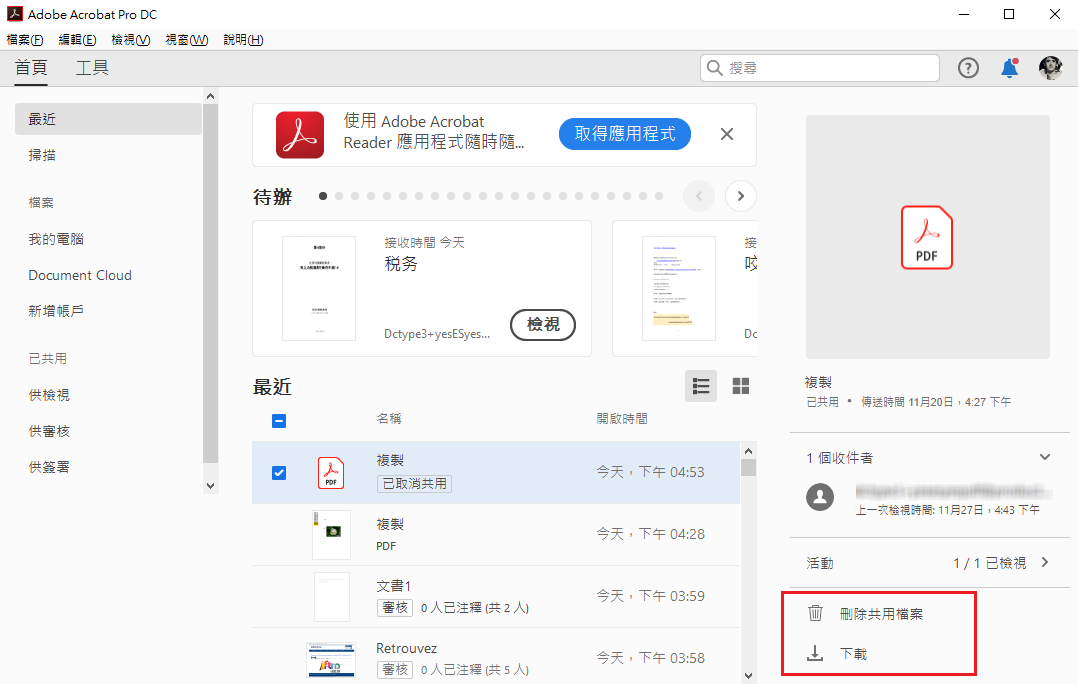The width and height of the screenshot is (1078, 684).
Task: Click the 已取消共用 tag
Action: 415,484
